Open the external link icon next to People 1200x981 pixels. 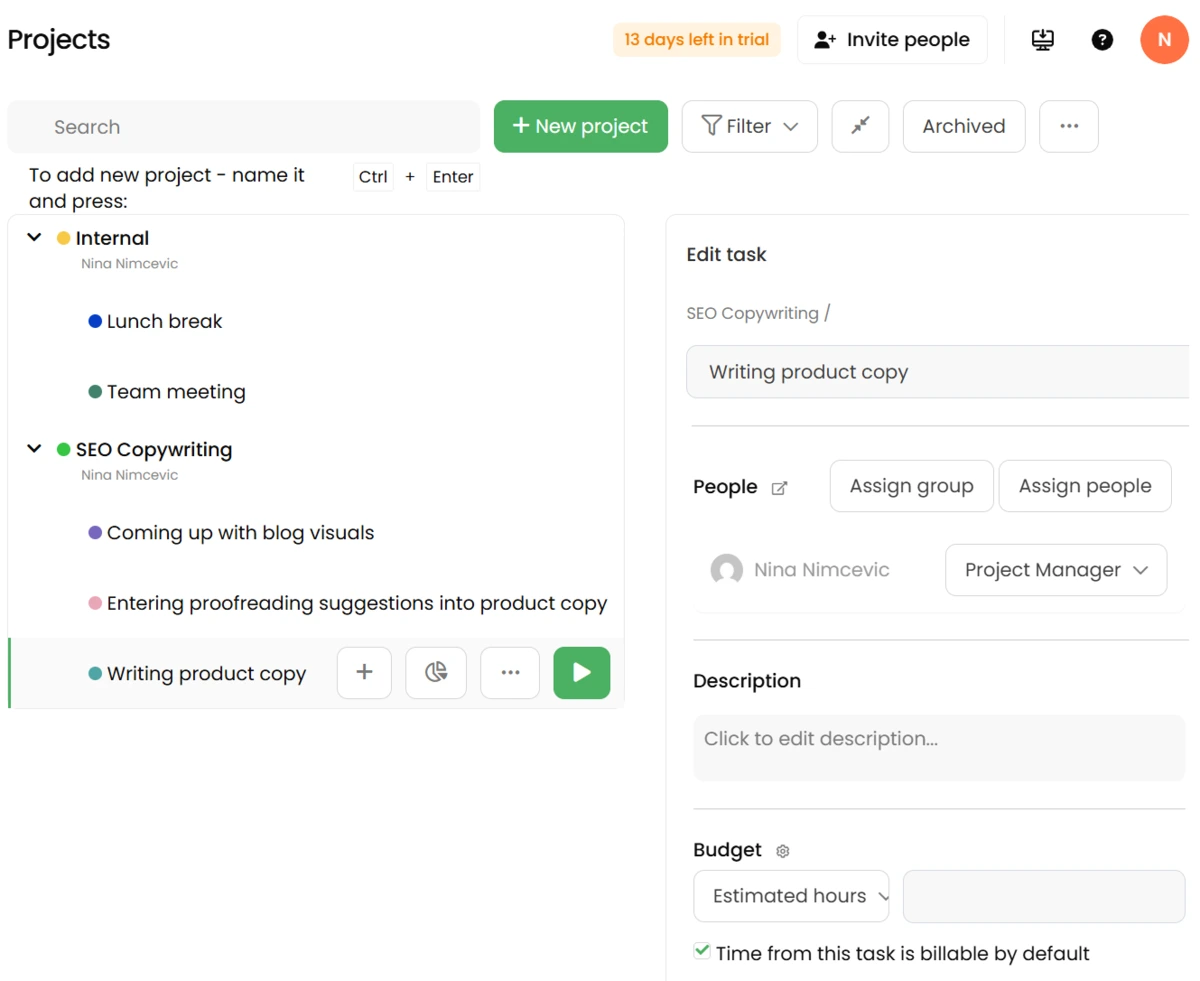(x=780, y=488)
